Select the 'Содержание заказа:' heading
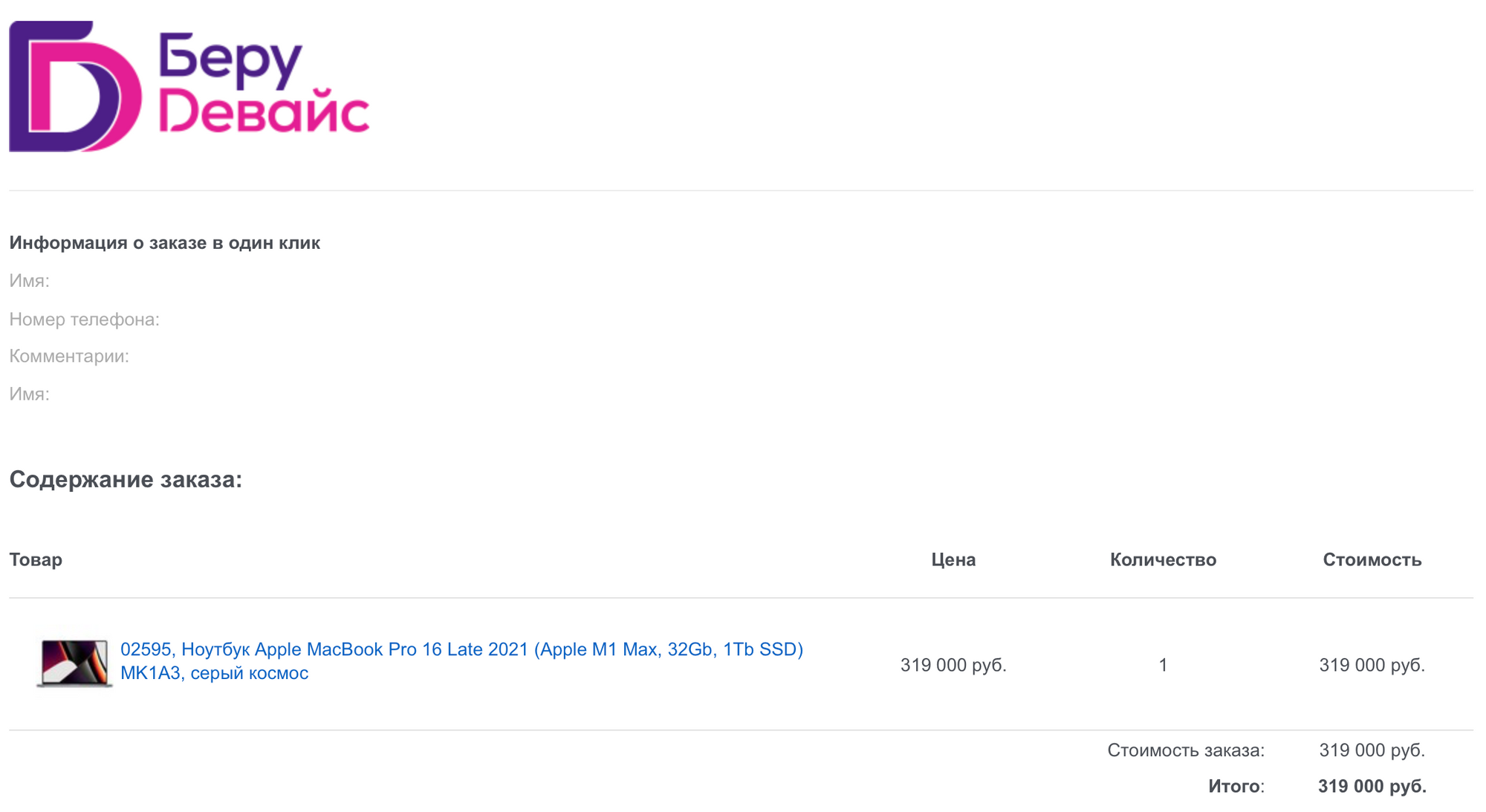Image resolution: width=1486 pixels, height=812 pixels. tap(126, 480)
